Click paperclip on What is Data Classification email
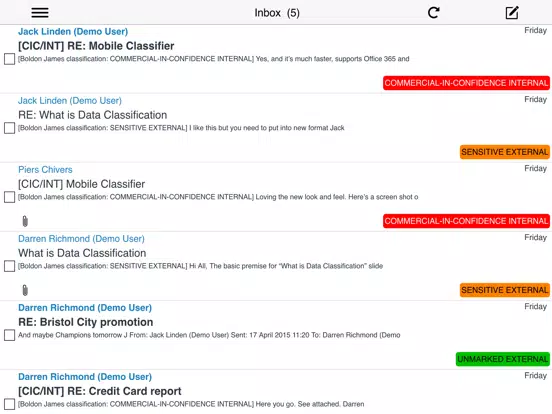Screen dimensions: 552x414 25,290
